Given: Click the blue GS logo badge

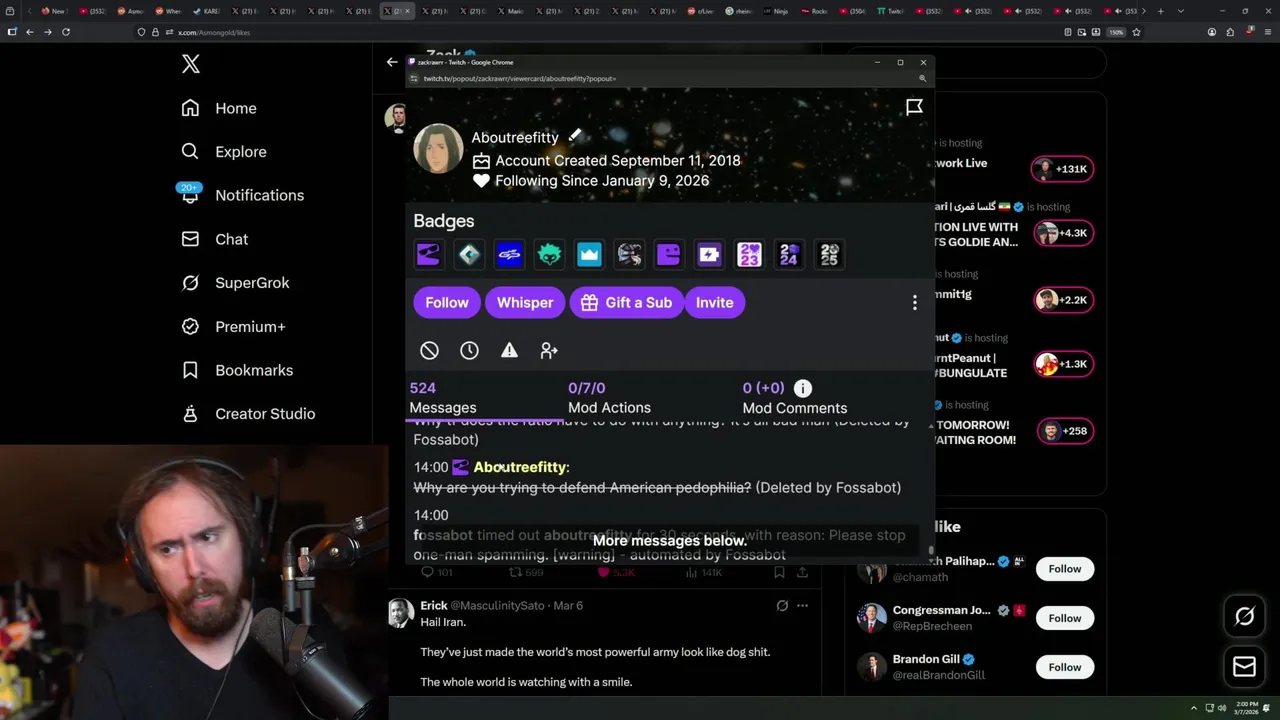Looking at the screenshot, I should pyautogui.click(x=509, y=255).
